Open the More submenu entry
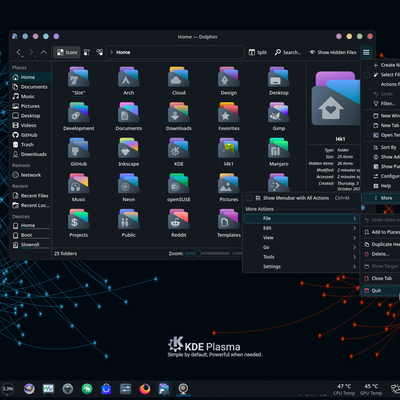400x400 pixels. coord(381,198)
